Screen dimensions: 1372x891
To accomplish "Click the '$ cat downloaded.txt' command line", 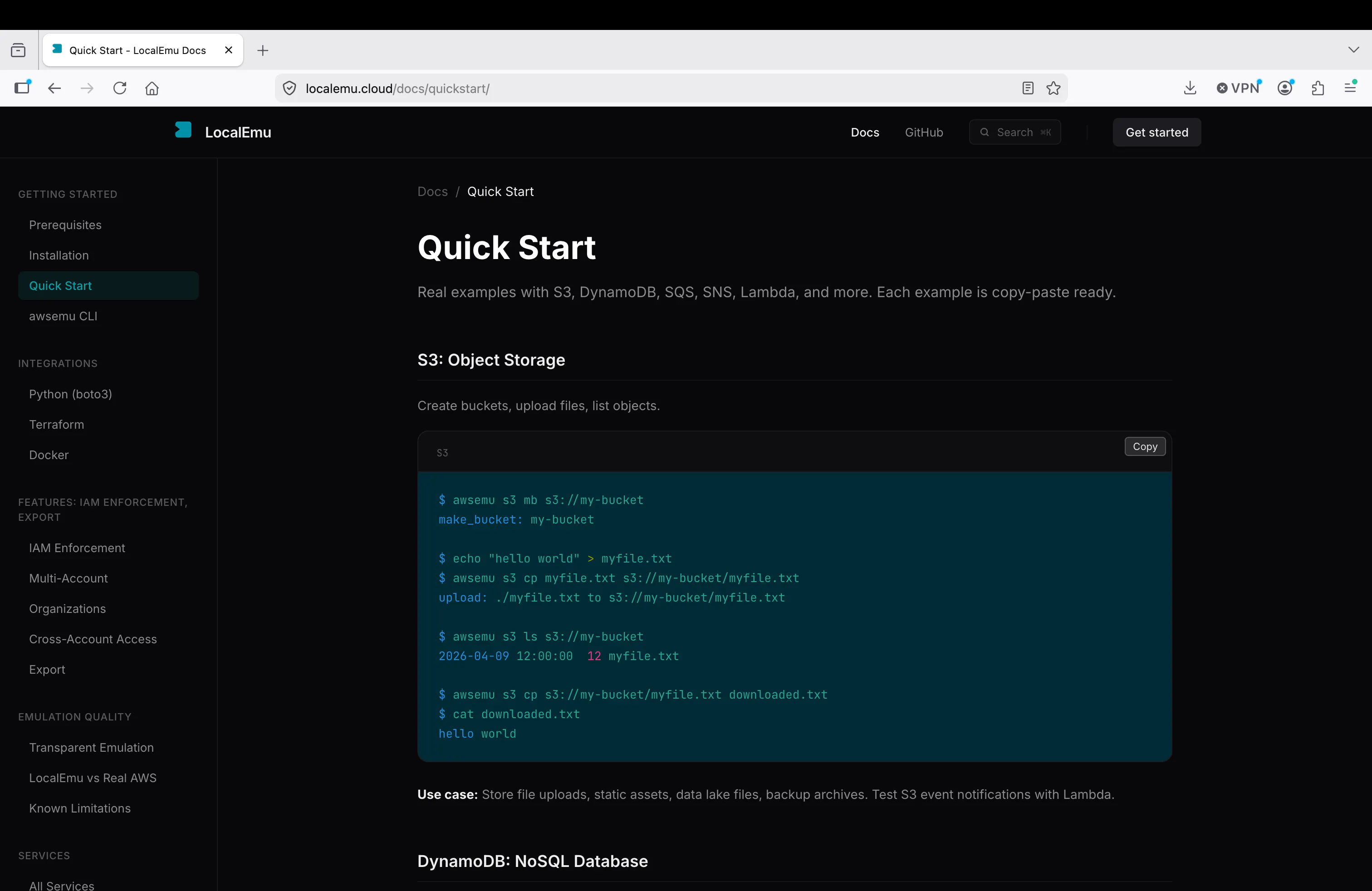I will pos(509,715).
